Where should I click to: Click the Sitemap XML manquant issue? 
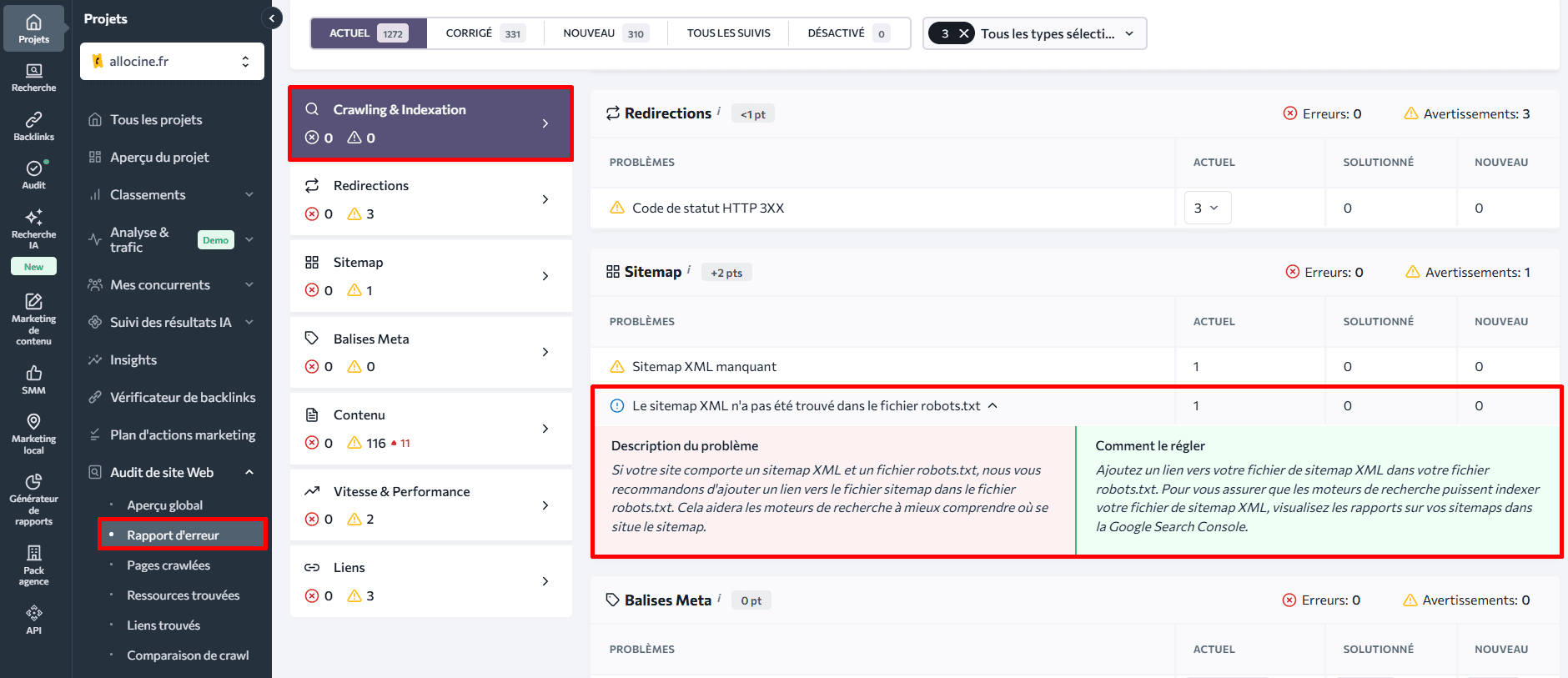tap(704, 366)
